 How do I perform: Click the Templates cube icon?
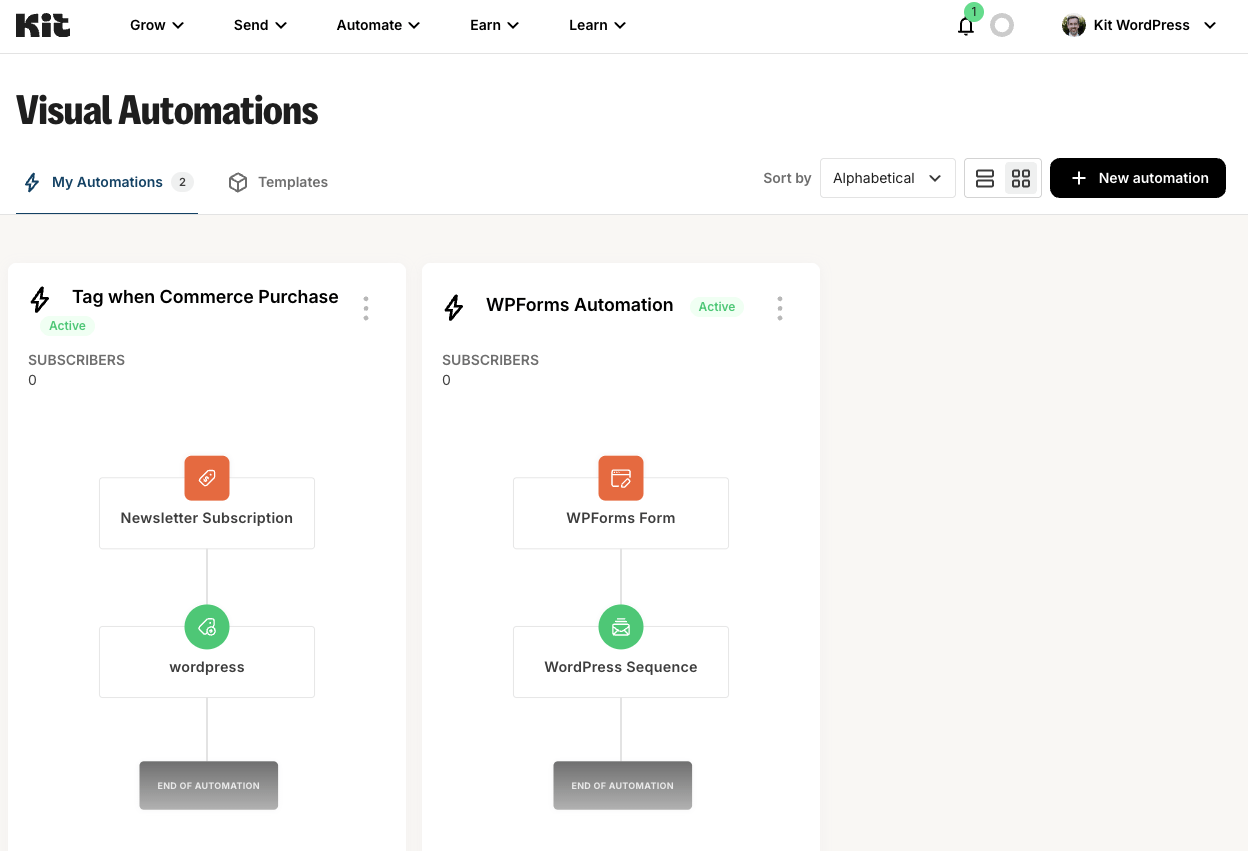pyautogui.click(x=238, y=182)
